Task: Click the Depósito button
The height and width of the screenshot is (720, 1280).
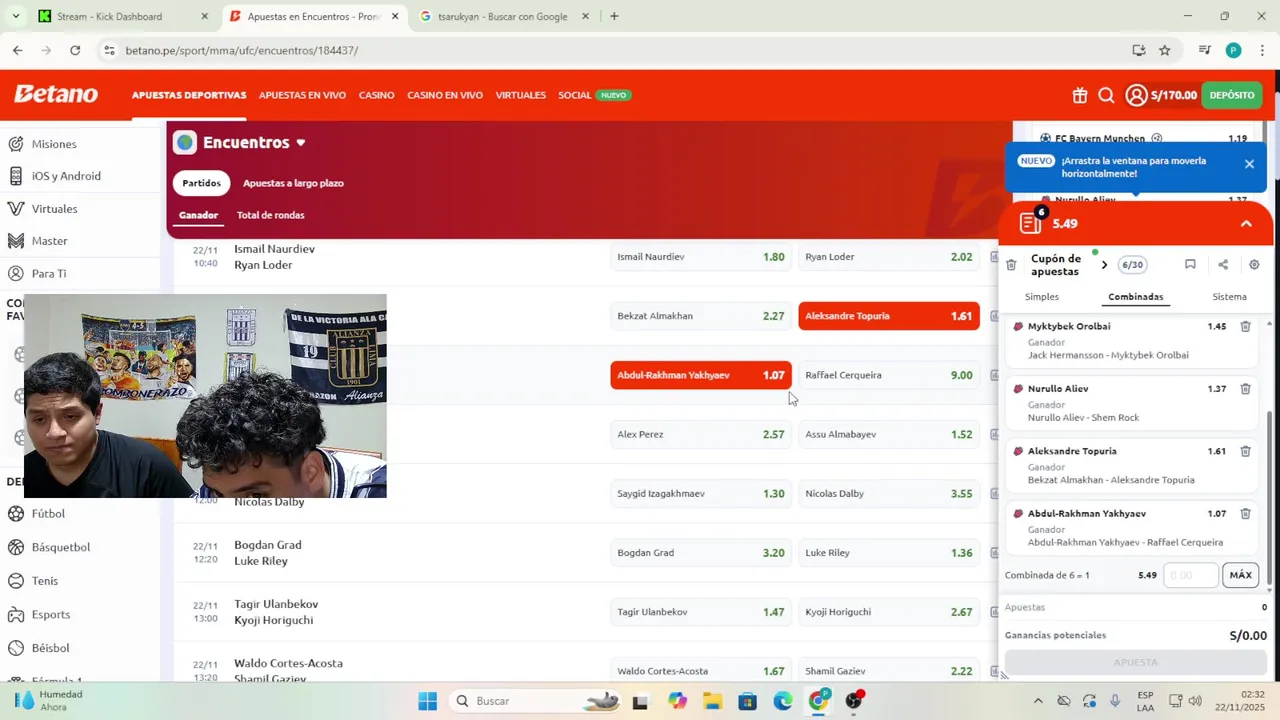Action: click(x=1232, y=95)
